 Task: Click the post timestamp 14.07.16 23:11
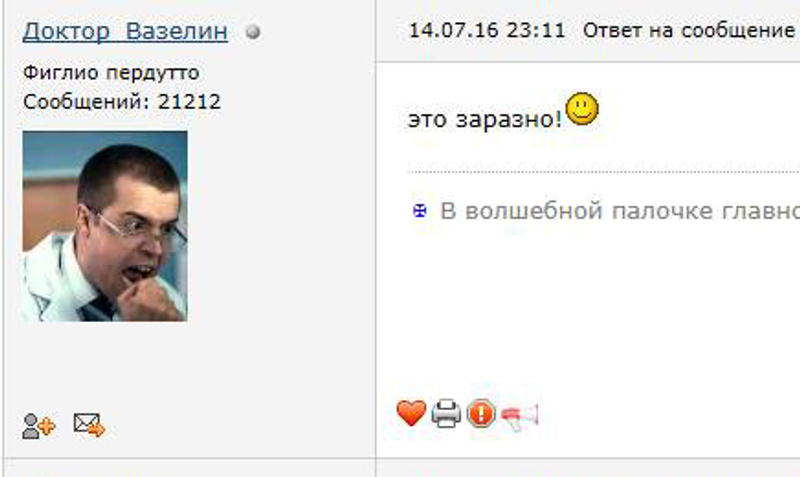coord(487,31)
